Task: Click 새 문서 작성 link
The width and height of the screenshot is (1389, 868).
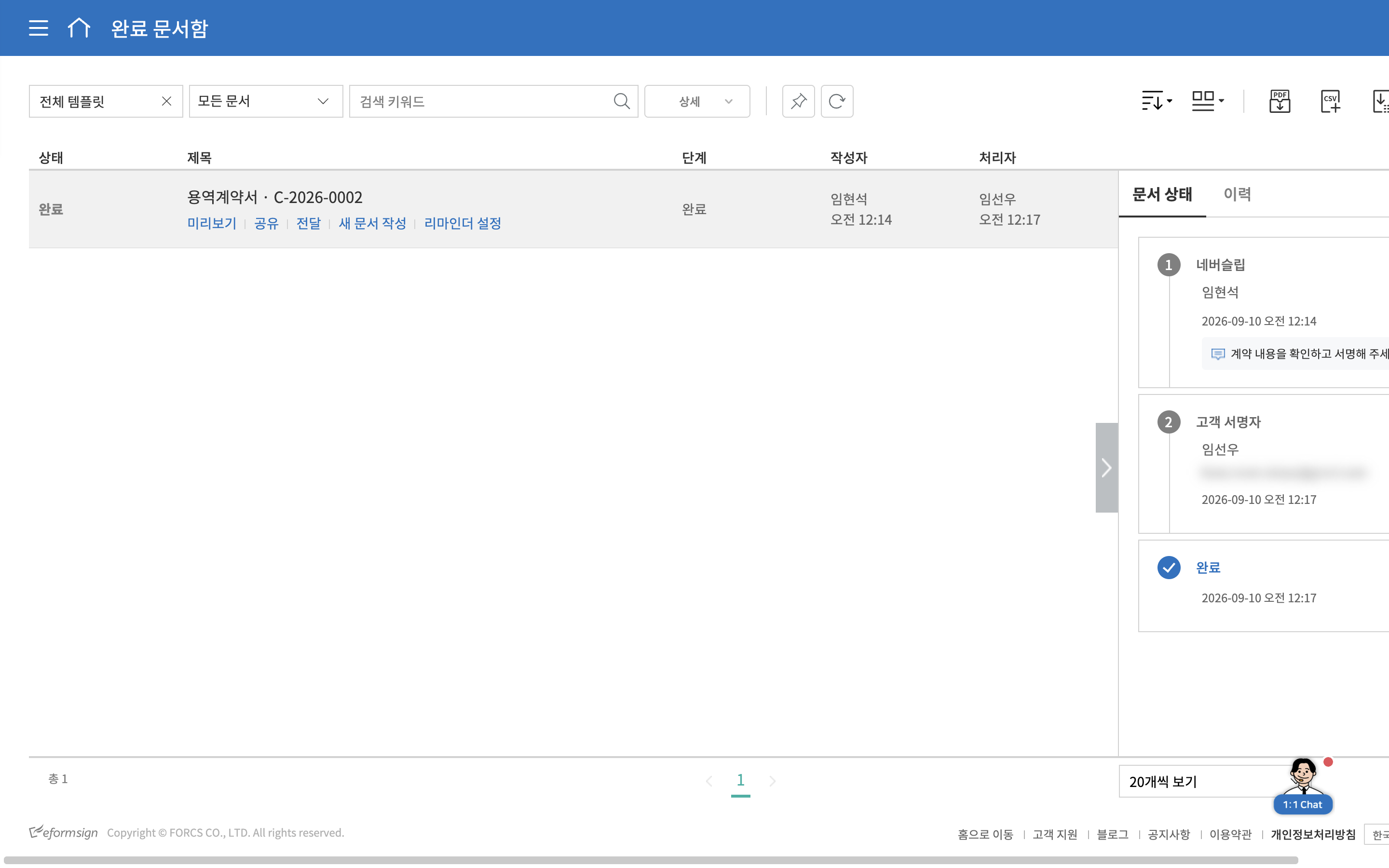Action: [x=372, y=223]
